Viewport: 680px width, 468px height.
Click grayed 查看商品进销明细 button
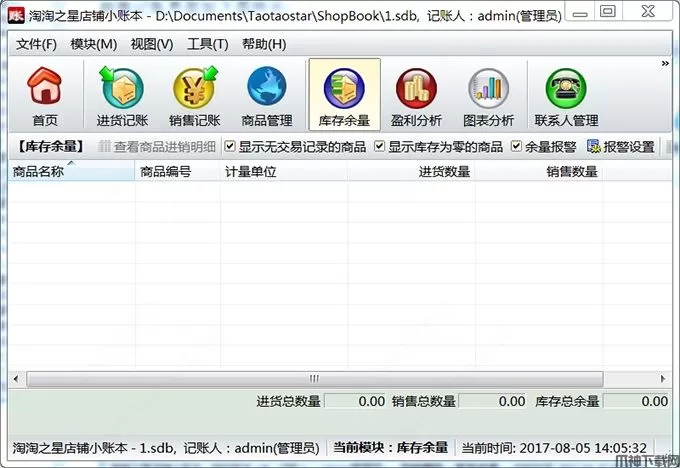157,147
